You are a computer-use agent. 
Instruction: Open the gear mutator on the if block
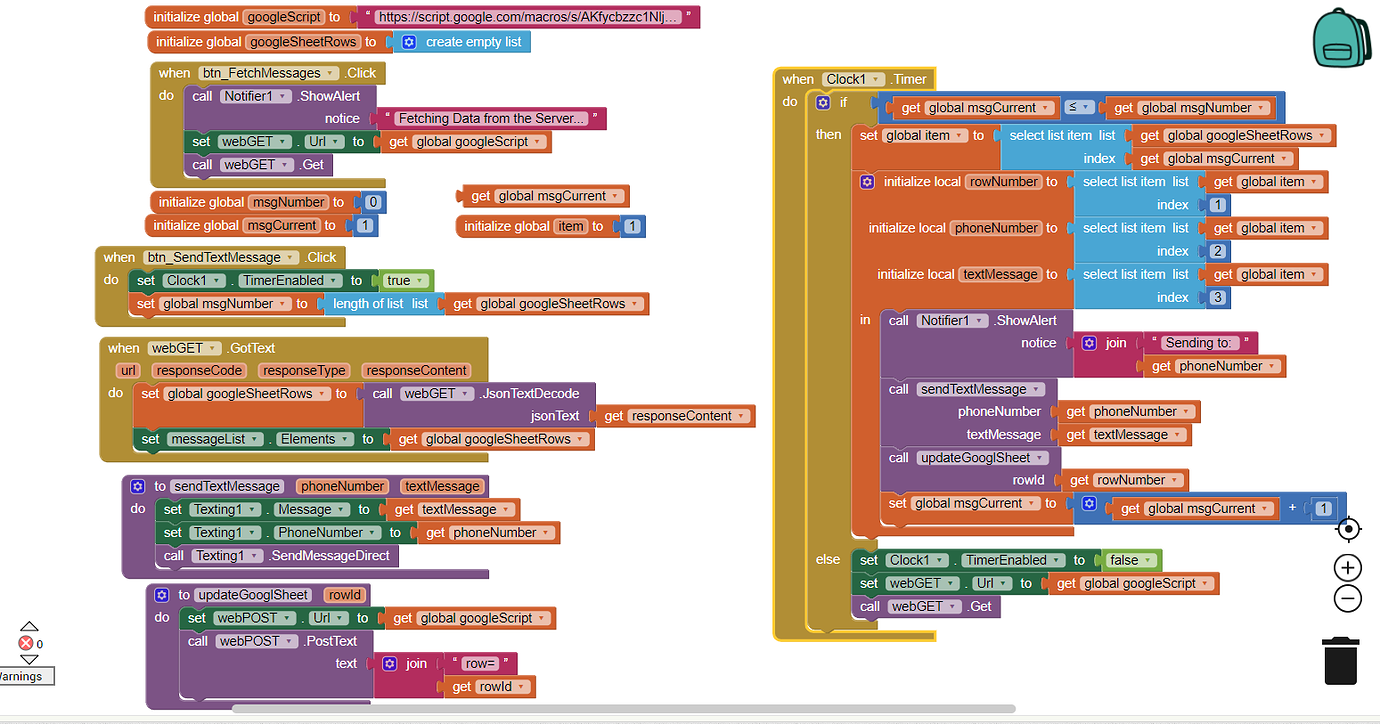(x=823, y=103)
